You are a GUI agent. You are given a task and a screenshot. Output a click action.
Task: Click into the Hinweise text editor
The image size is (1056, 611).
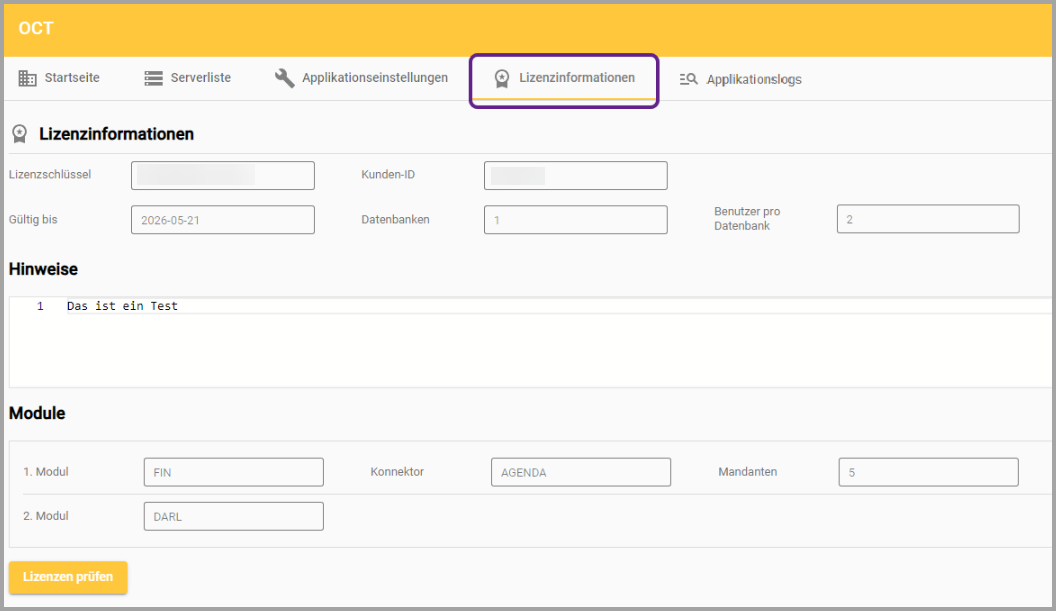click(x=530, y=345)
